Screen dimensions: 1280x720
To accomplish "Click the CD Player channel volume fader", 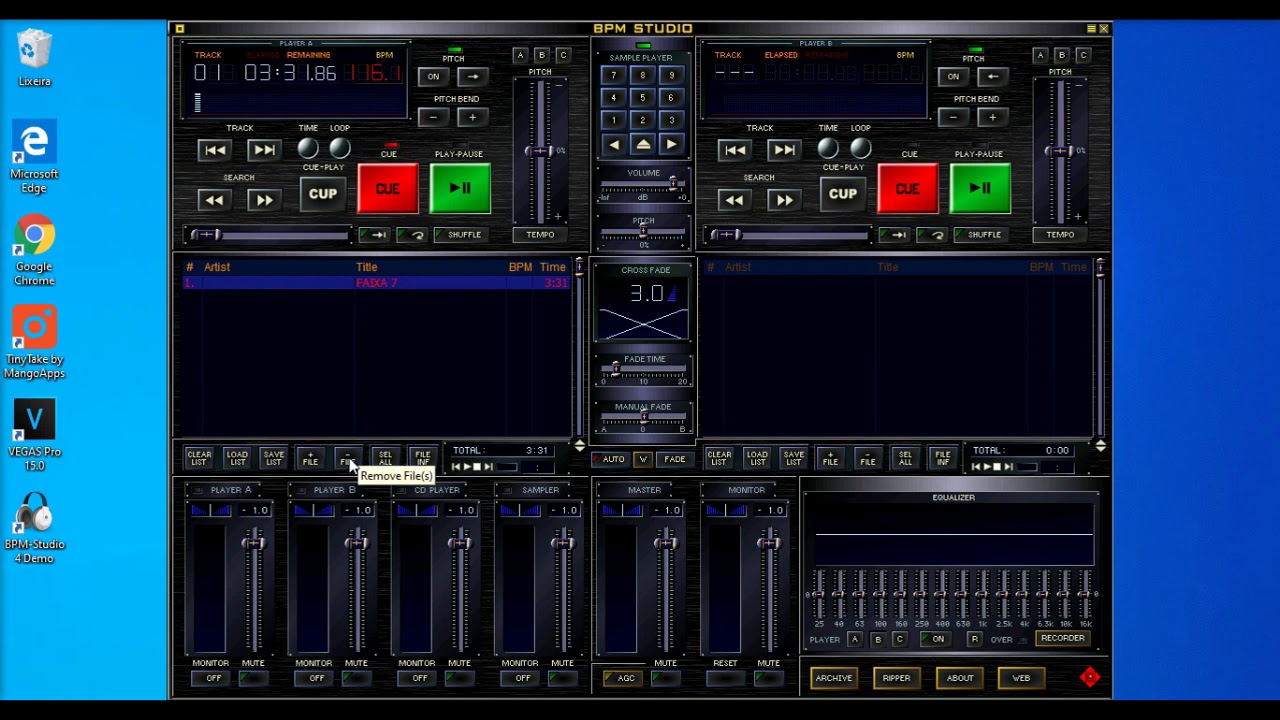I will 459,543.
